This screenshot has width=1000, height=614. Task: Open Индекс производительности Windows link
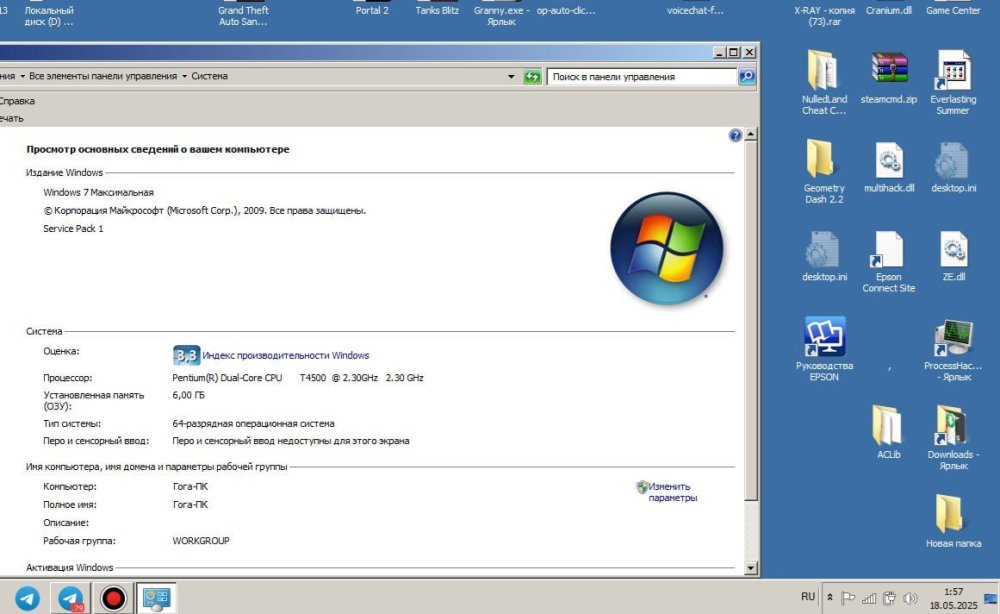(x=285, y=355)
